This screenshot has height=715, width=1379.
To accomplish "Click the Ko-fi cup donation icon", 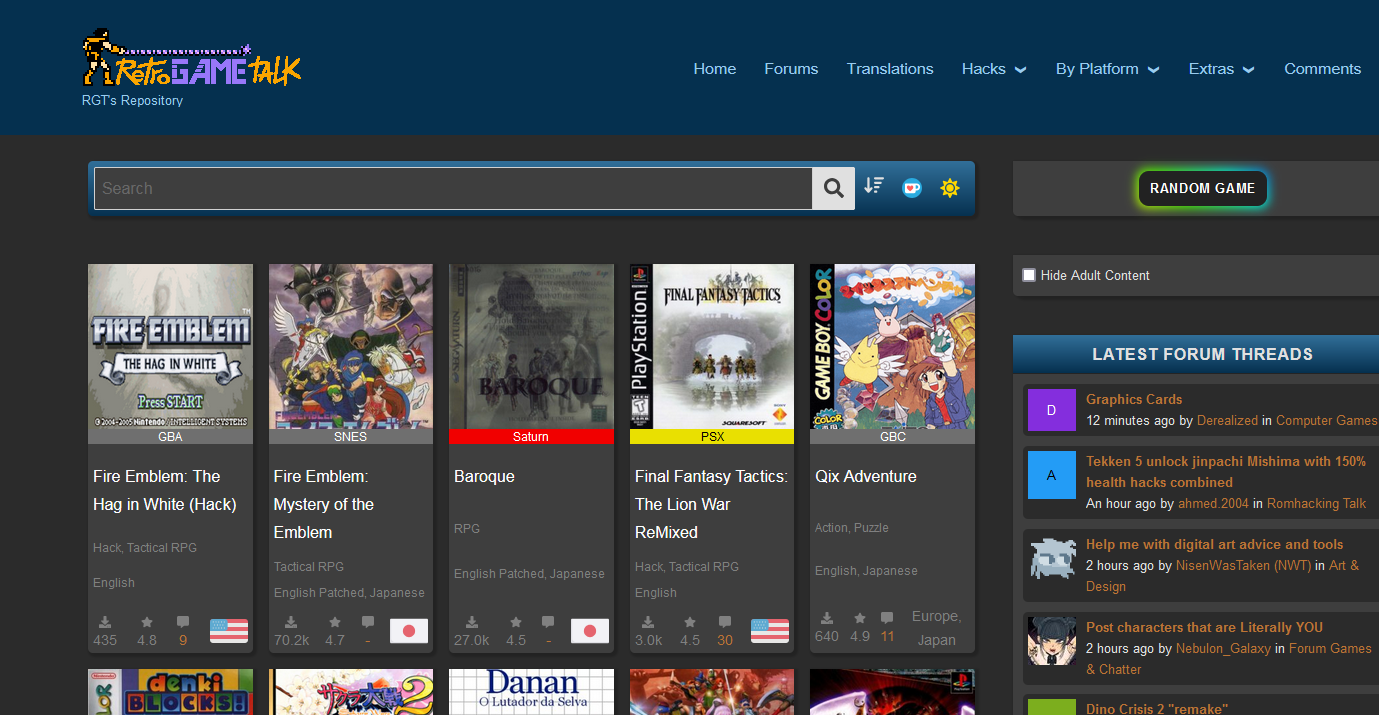I will point(912,187).
